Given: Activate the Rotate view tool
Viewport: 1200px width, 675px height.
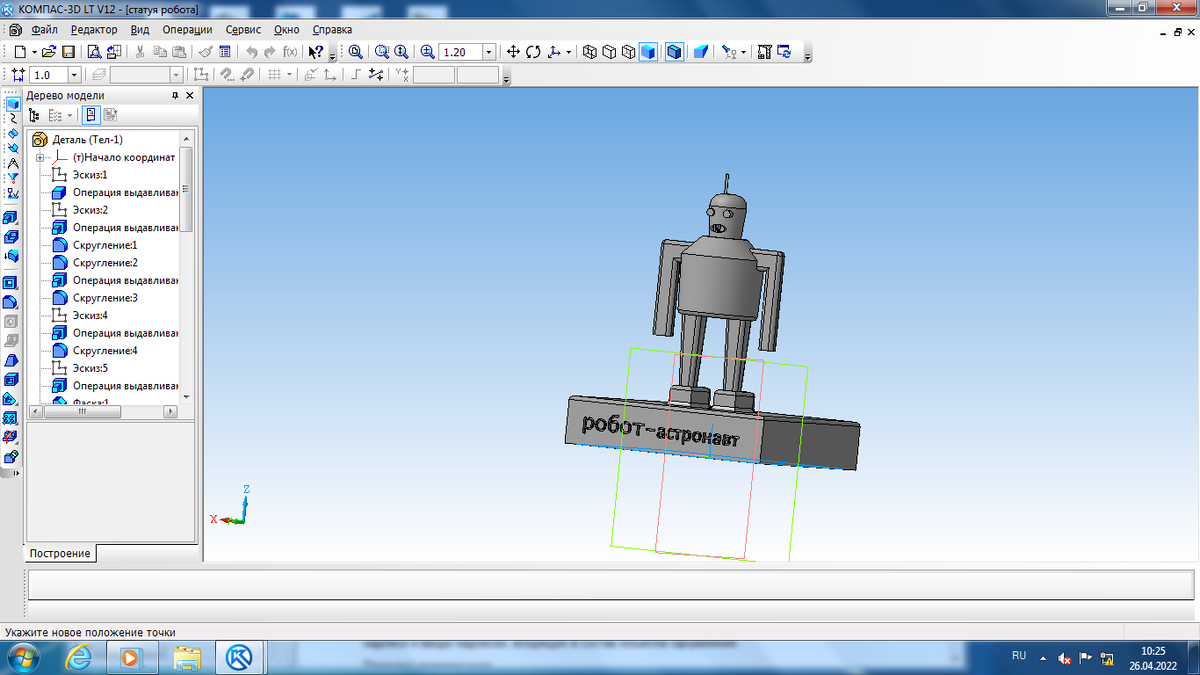Looking at the screenshot, I should (x=532, y=52).
